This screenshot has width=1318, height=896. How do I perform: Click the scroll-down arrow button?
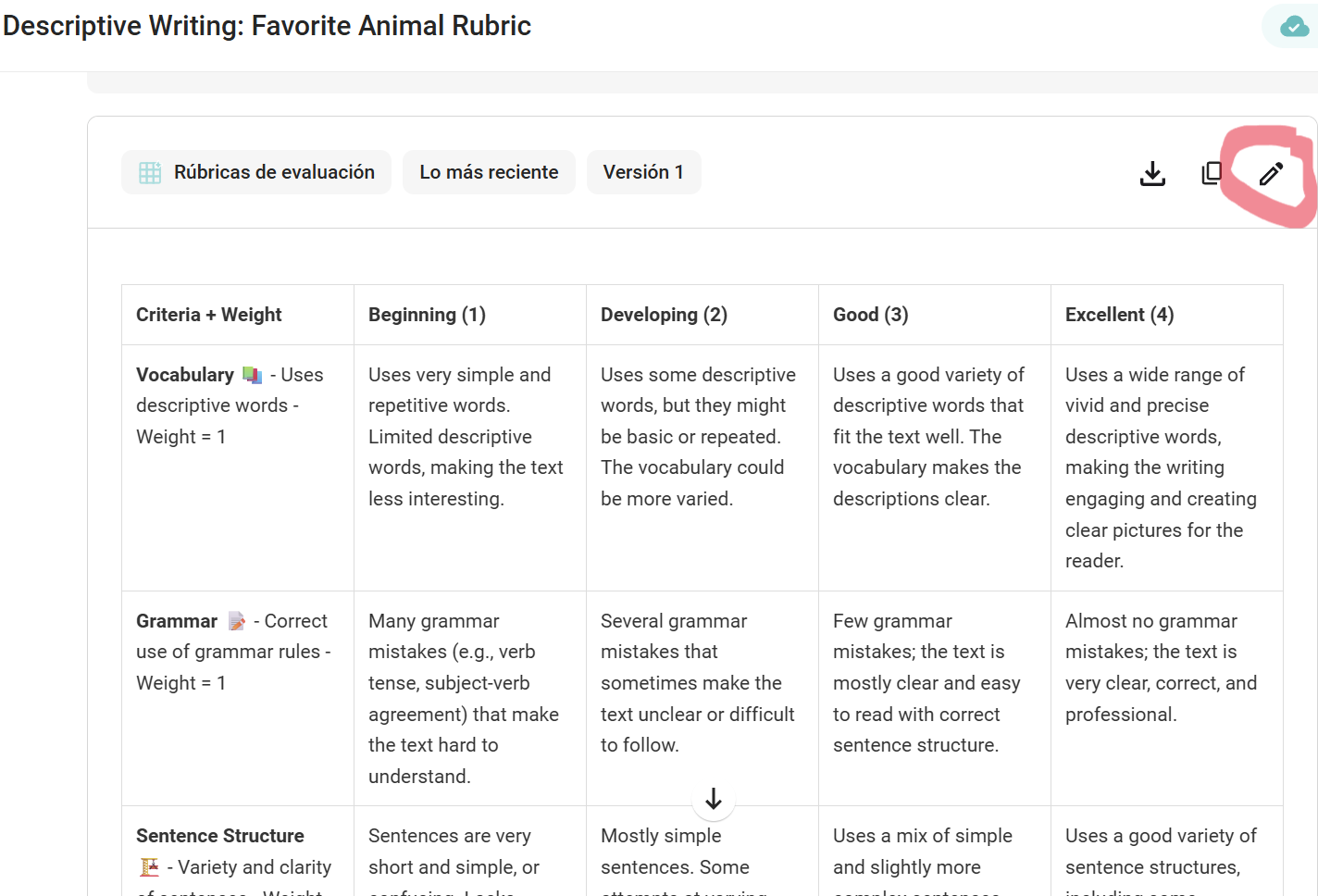714,799
